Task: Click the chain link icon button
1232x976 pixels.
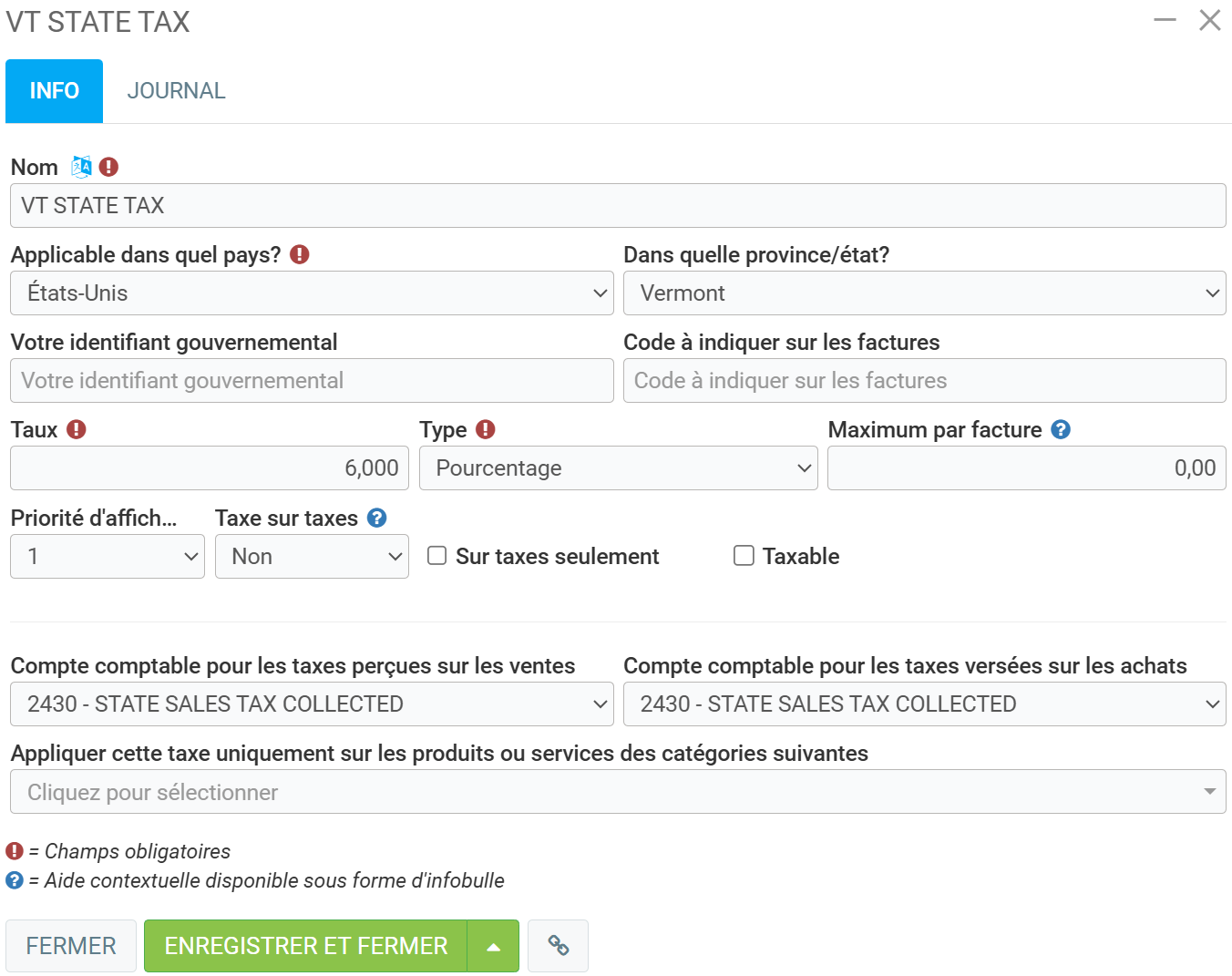Action: pyautogui.click(x=558, y=946)
